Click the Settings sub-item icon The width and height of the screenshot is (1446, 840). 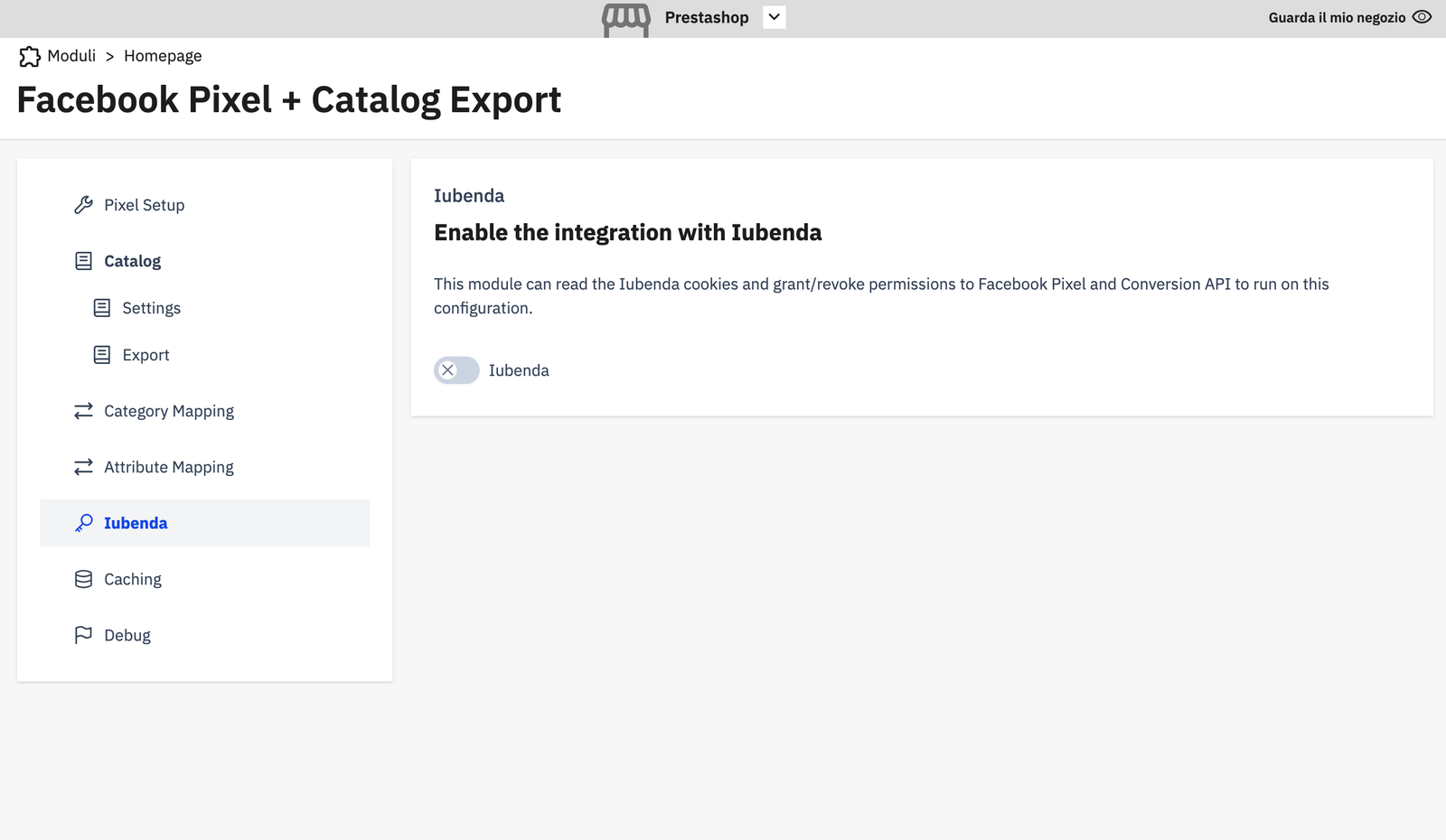click(102, 308)
